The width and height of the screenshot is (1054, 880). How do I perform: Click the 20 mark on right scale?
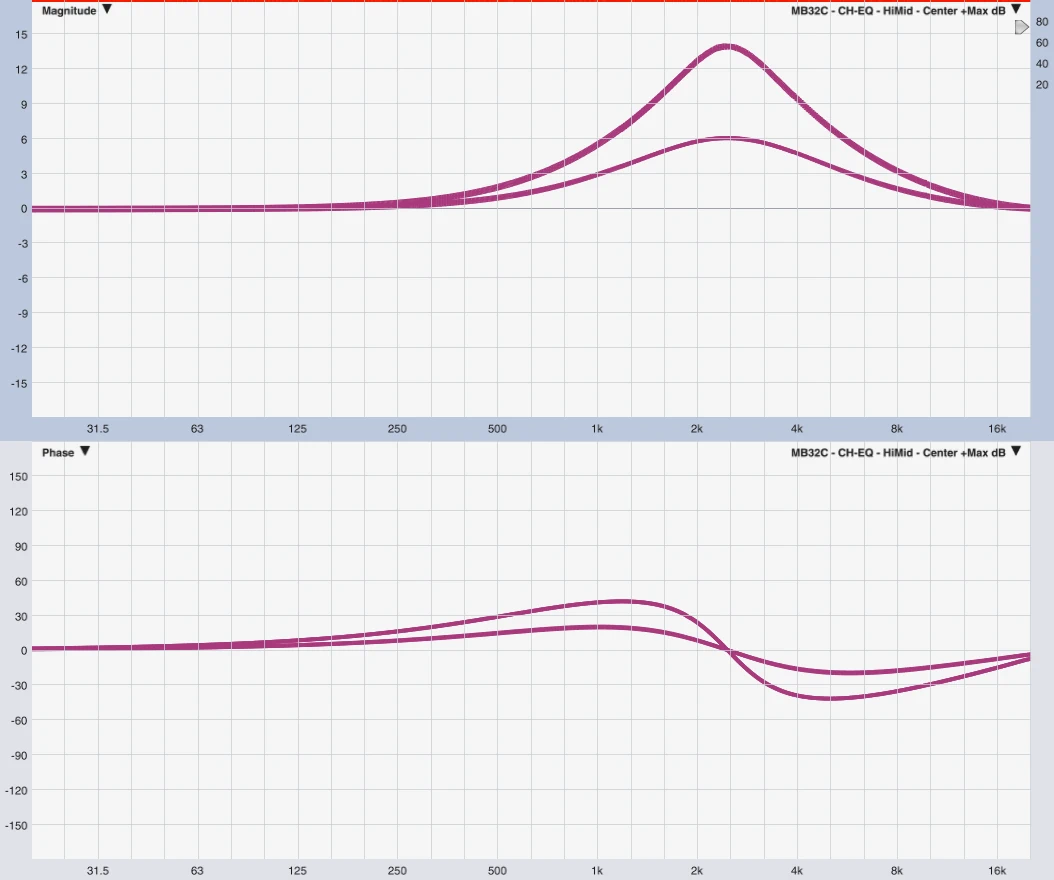coord(1042,85)
